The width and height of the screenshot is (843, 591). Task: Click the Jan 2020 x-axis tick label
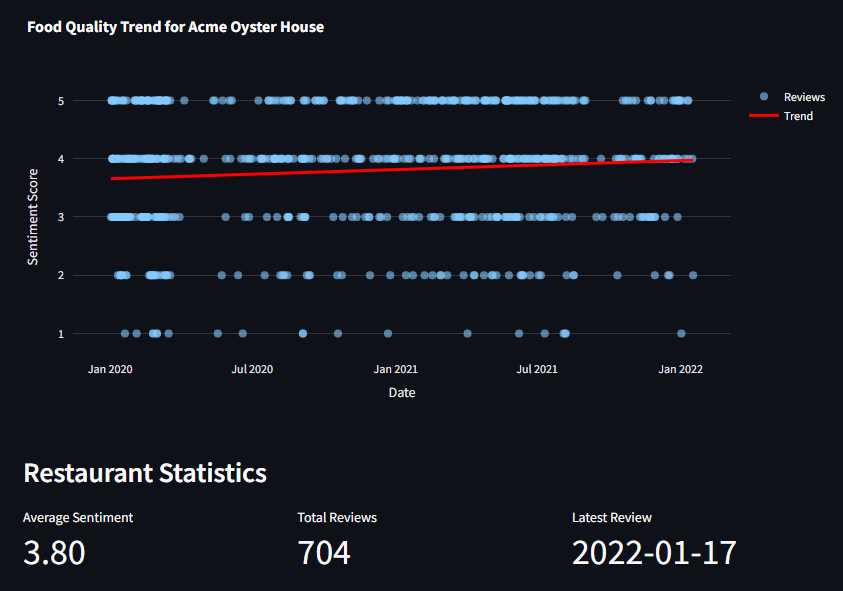point(110,369)
